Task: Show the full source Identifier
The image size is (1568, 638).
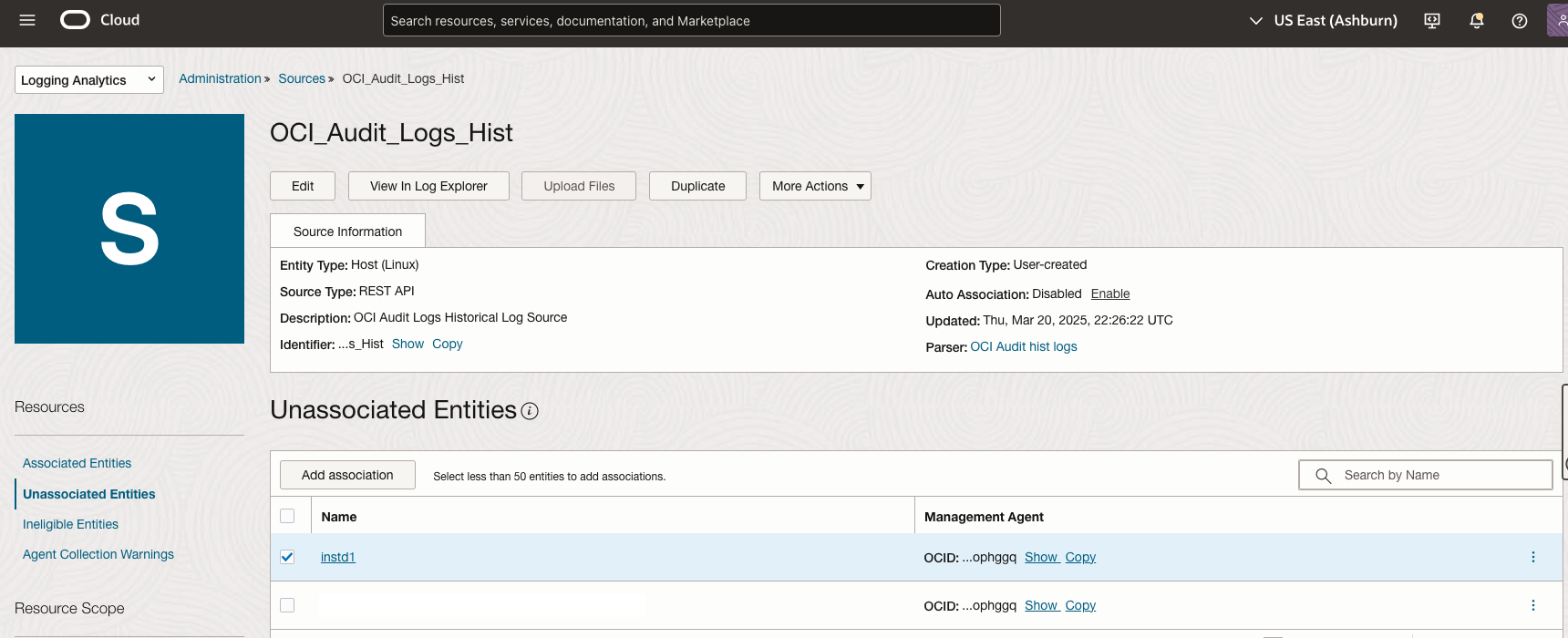Action: (x=407, y=344)
